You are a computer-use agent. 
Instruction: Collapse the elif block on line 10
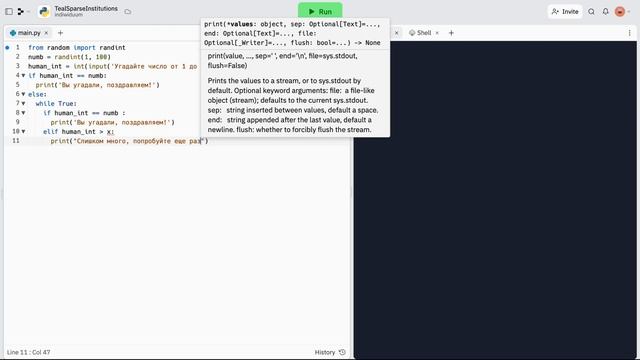click(23, 131)
